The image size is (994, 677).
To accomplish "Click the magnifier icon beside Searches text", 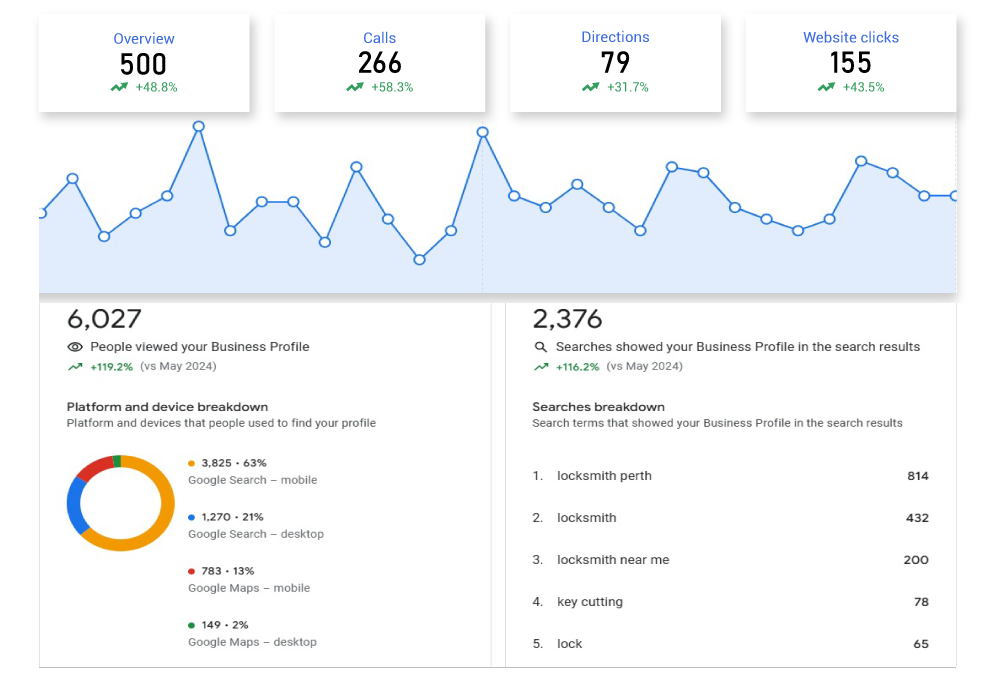I will (x=540, y=347).
